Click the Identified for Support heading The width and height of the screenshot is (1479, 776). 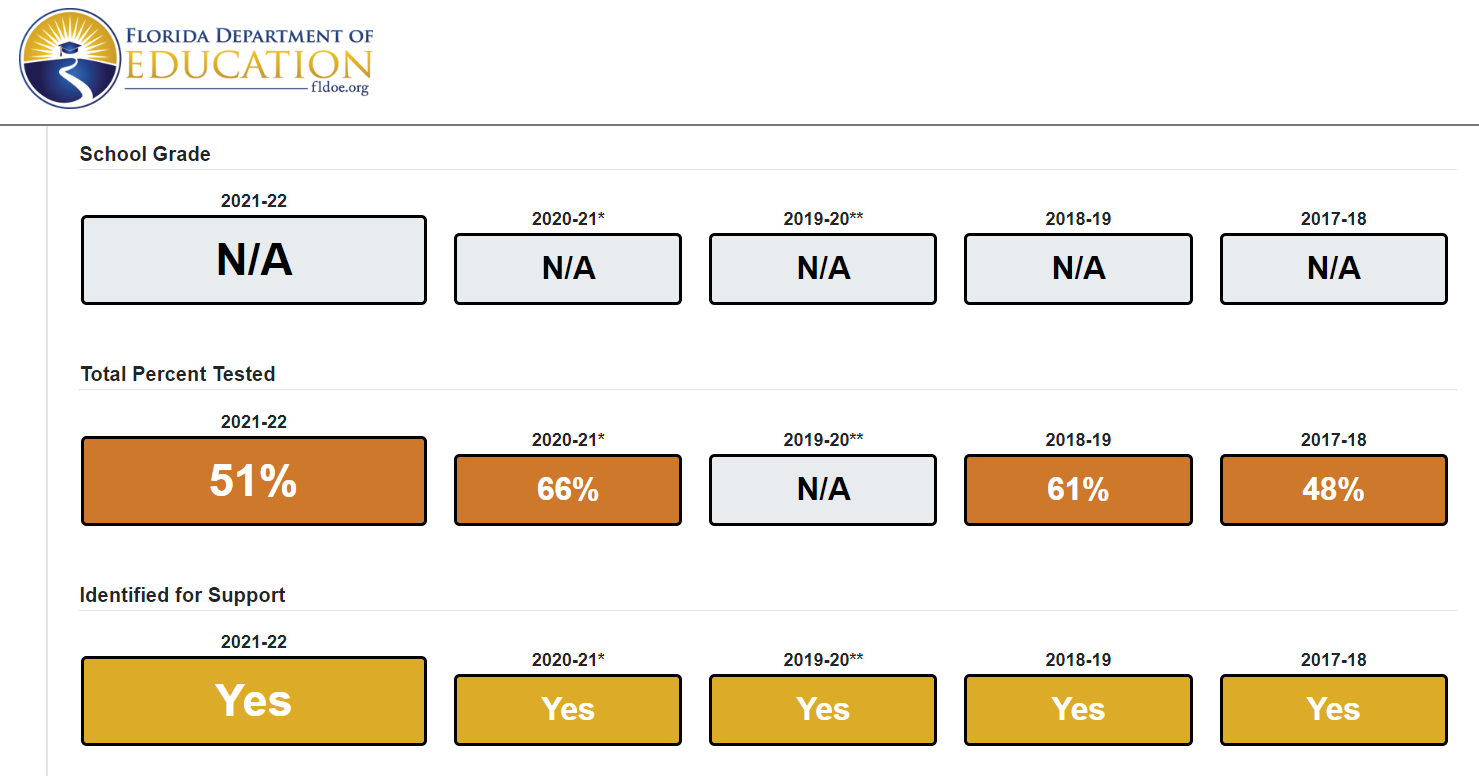pyautogui.click(x=183, y=595)
